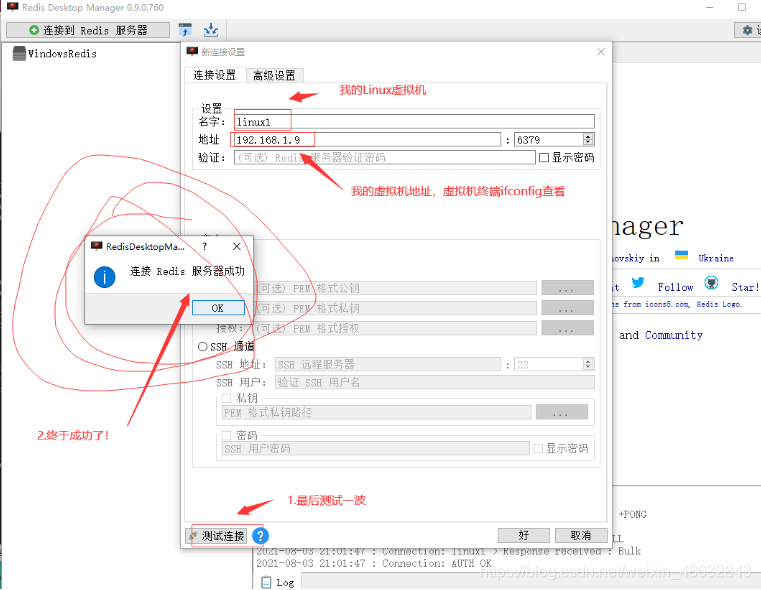Click browse button for PEM 格式授权
Screen dimensions: 761x590
point(567,328)
